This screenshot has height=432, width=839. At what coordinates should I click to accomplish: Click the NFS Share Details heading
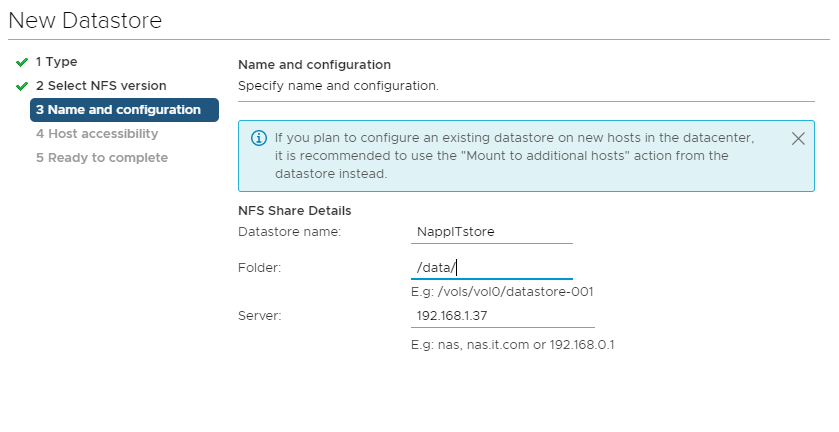tap(294, 211)
